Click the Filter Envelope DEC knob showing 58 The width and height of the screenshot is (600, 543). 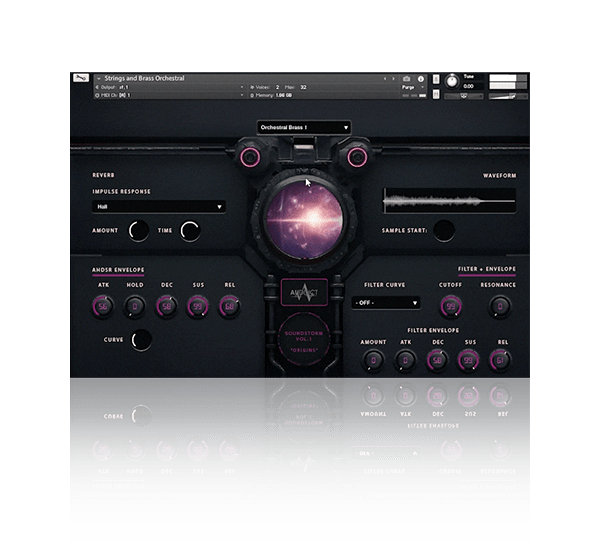point(437,360)
